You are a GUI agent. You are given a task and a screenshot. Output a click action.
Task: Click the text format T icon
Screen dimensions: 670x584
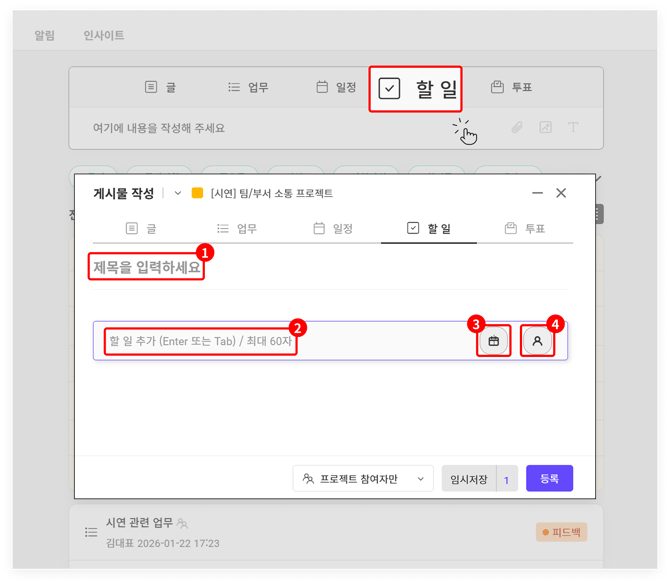click(x=573, y=128)
